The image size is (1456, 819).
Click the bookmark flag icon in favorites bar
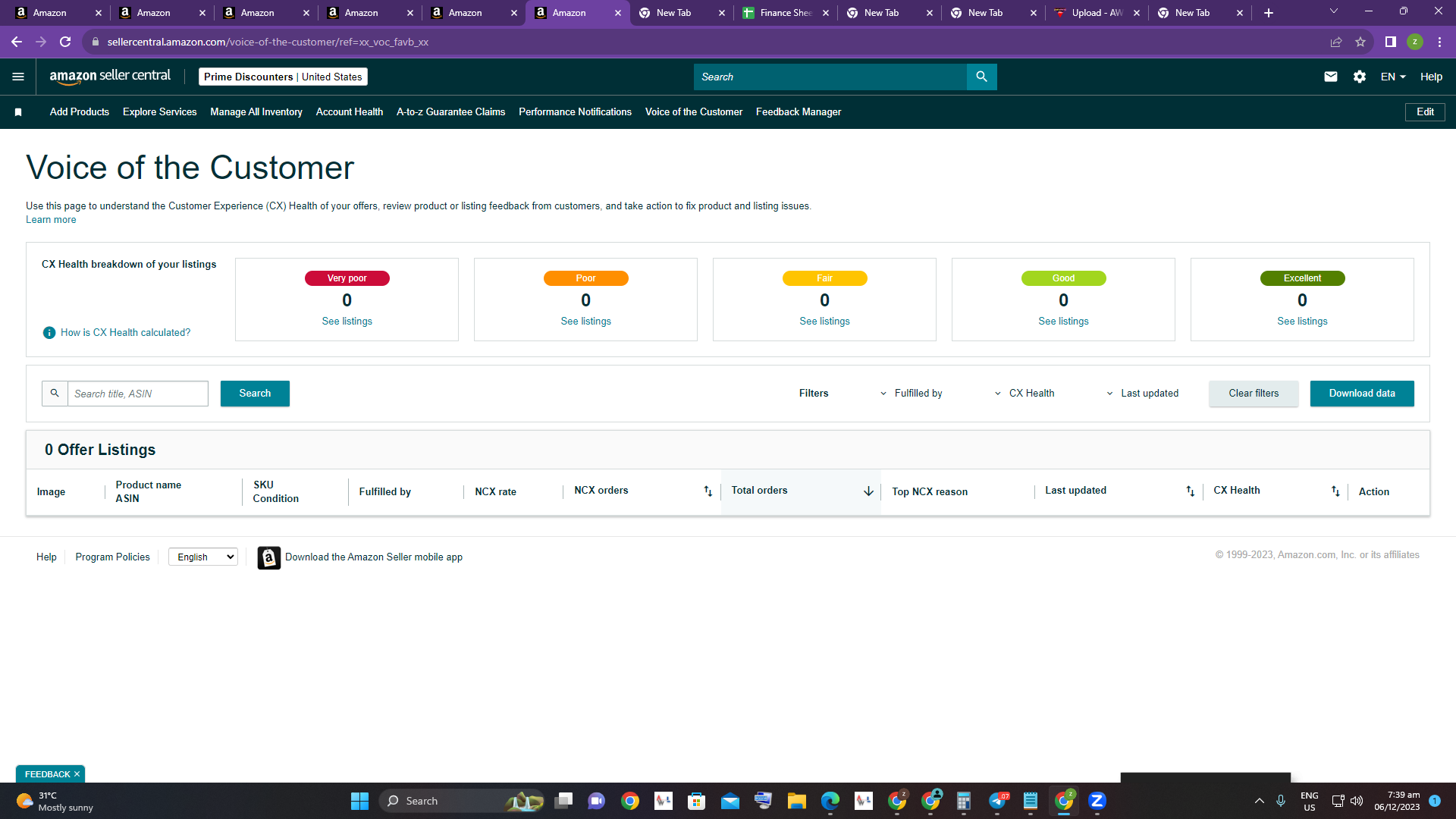click(18, 112)
